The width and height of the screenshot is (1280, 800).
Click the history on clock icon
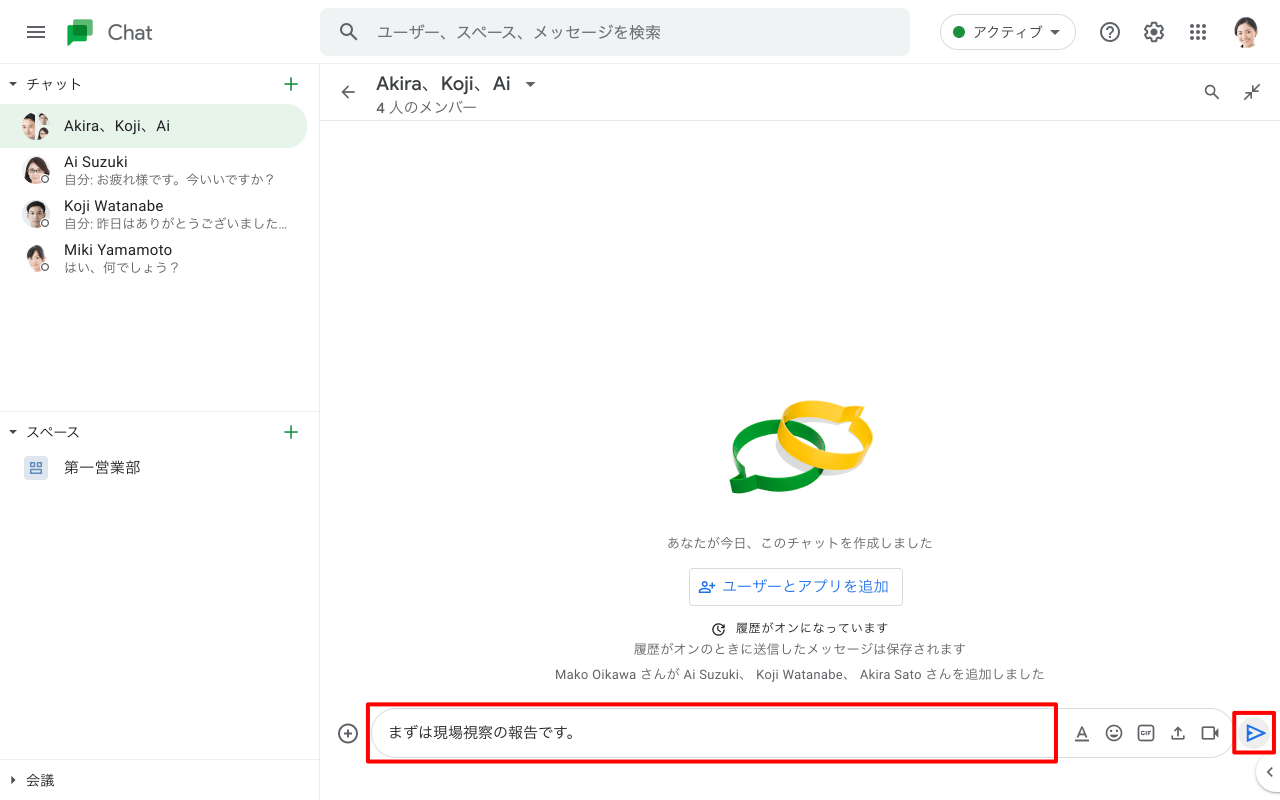(x=719, y=629)
